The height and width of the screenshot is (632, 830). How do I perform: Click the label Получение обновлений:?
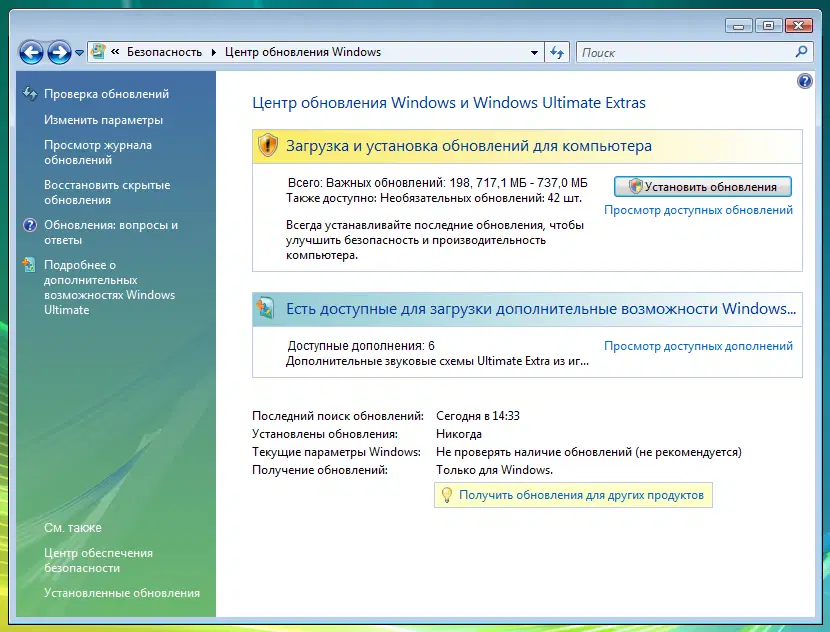point(320,470)
